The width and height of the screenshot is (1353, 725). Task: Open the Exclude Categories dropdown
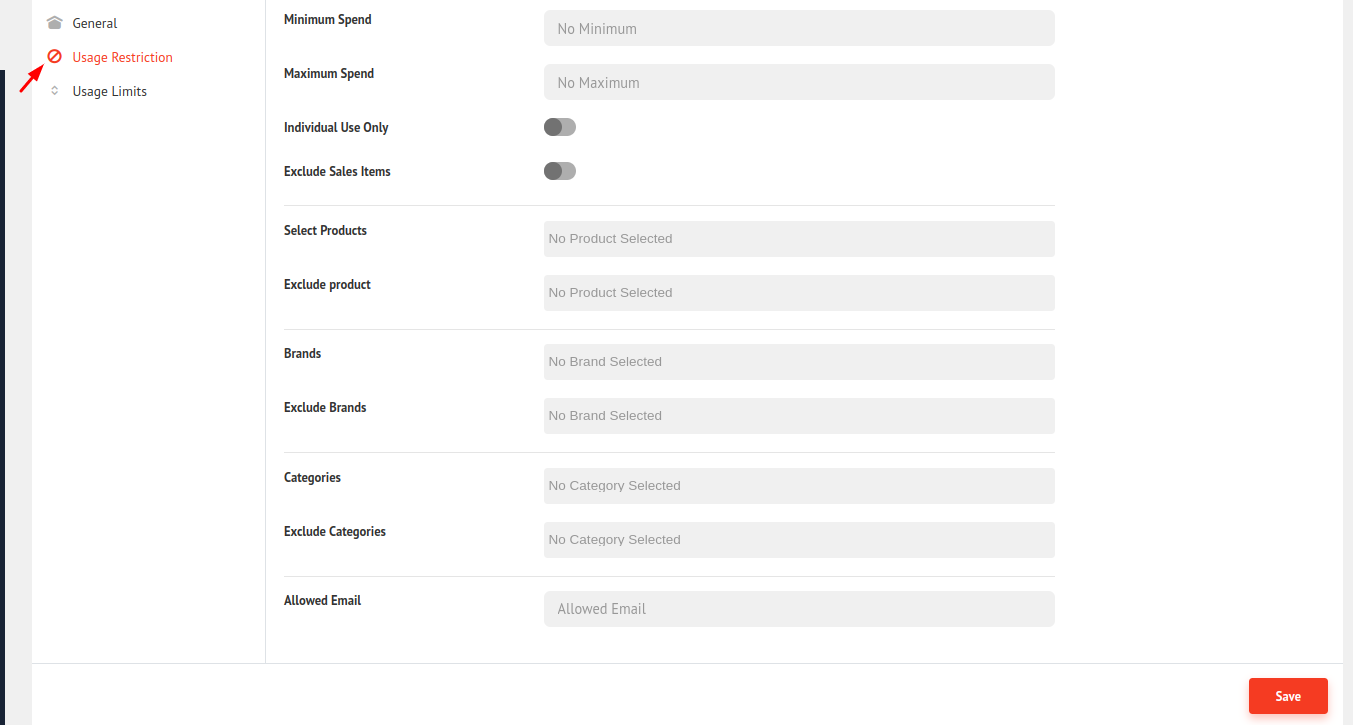tap(798, 540)
